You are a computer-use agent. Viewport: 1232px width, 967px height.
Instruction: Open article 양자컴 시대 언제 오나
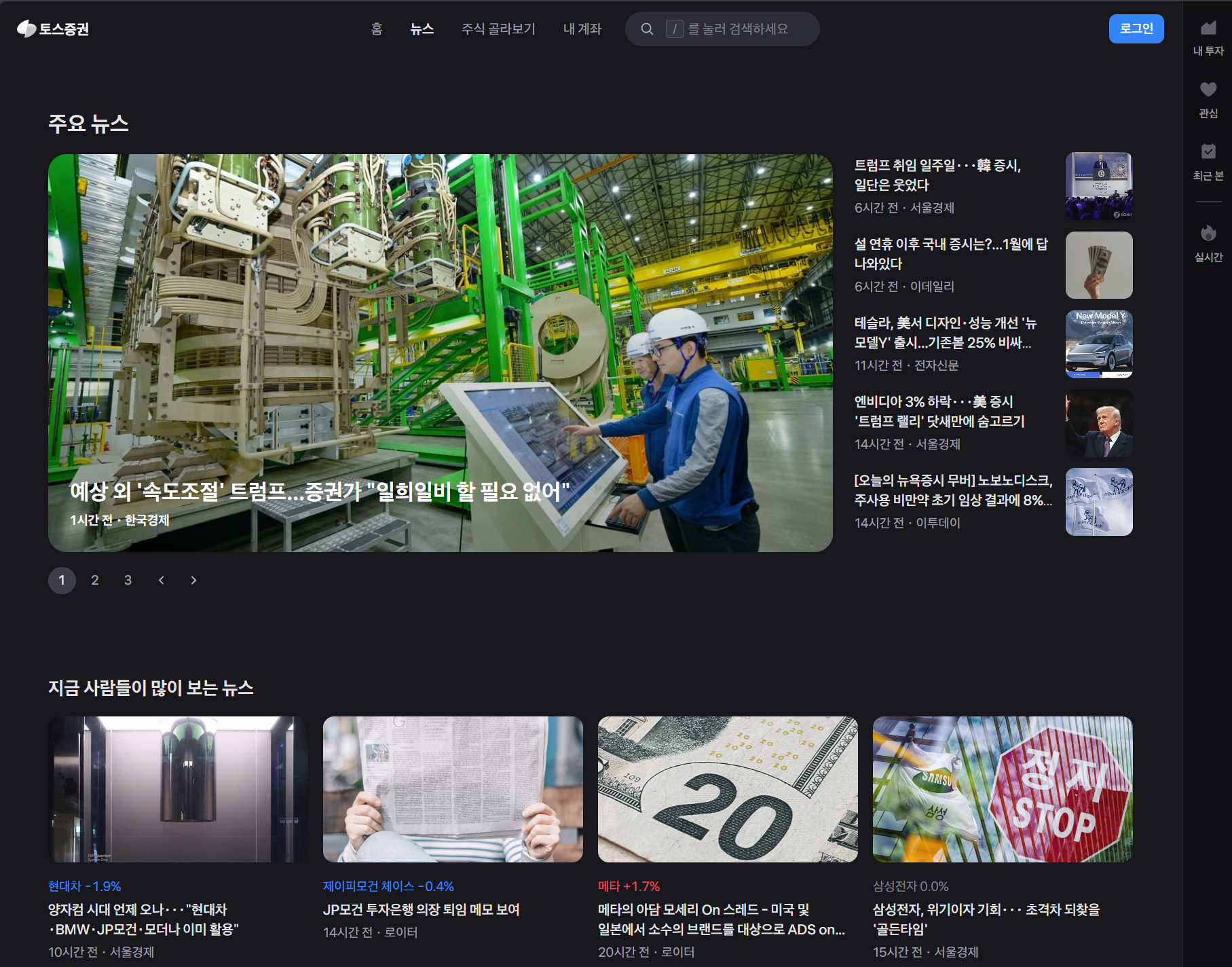point(144,919)
